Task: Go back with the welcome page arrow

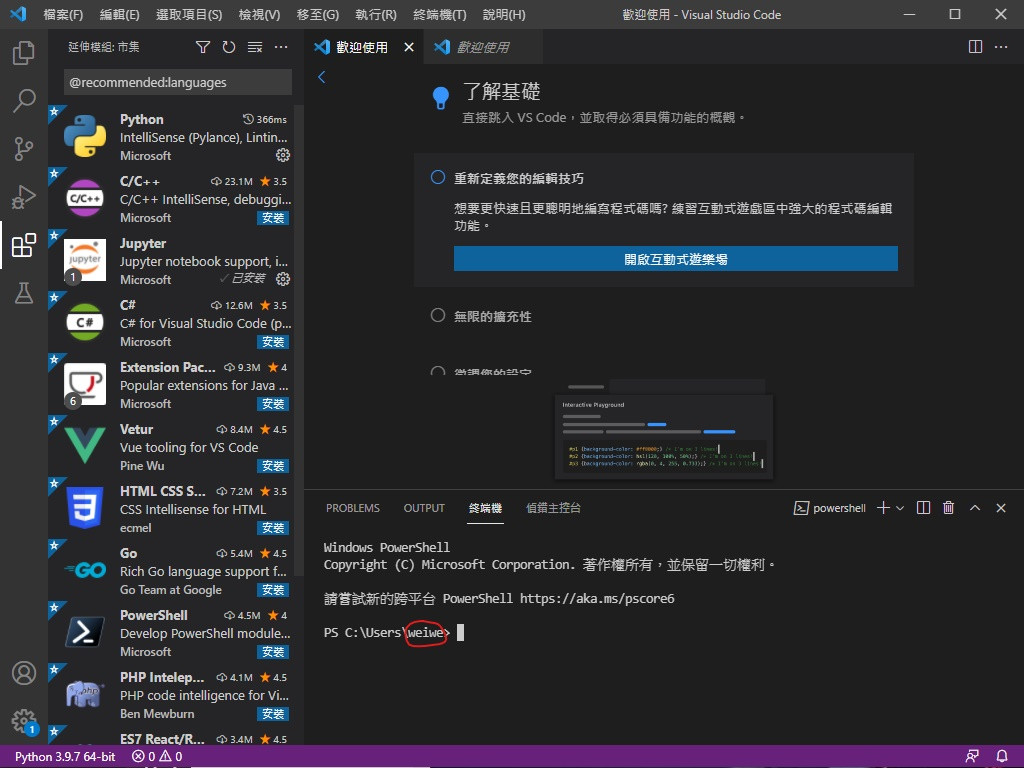Action: 321,77
